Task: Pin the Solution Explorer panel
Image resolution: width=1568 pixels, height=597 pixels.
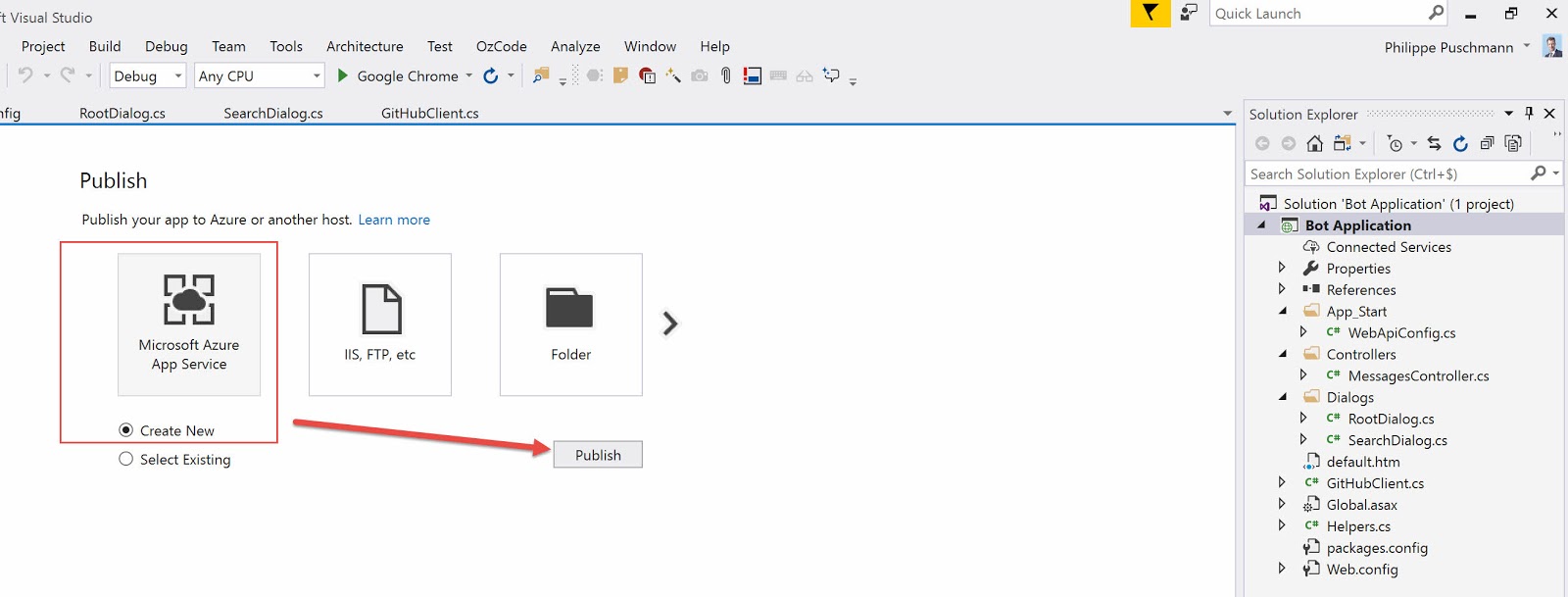Action: click(1529, 114)
